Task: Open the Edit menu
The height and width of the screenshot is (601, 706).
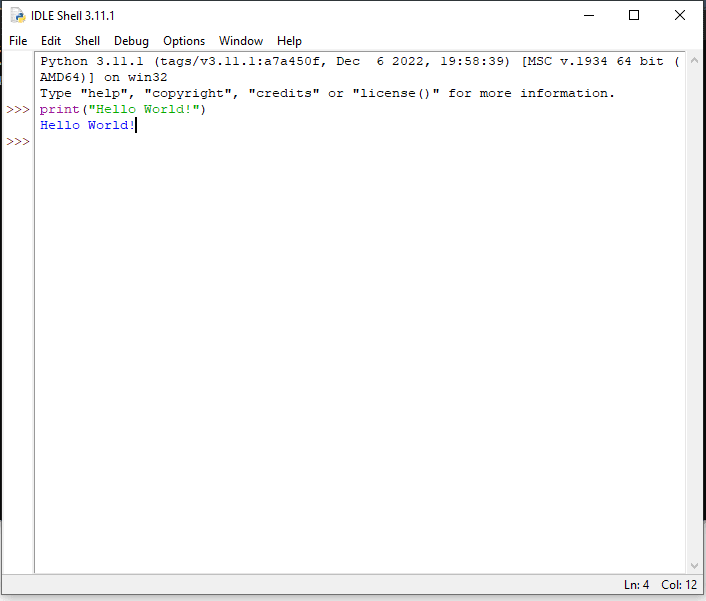Action: tap(51, 41)
